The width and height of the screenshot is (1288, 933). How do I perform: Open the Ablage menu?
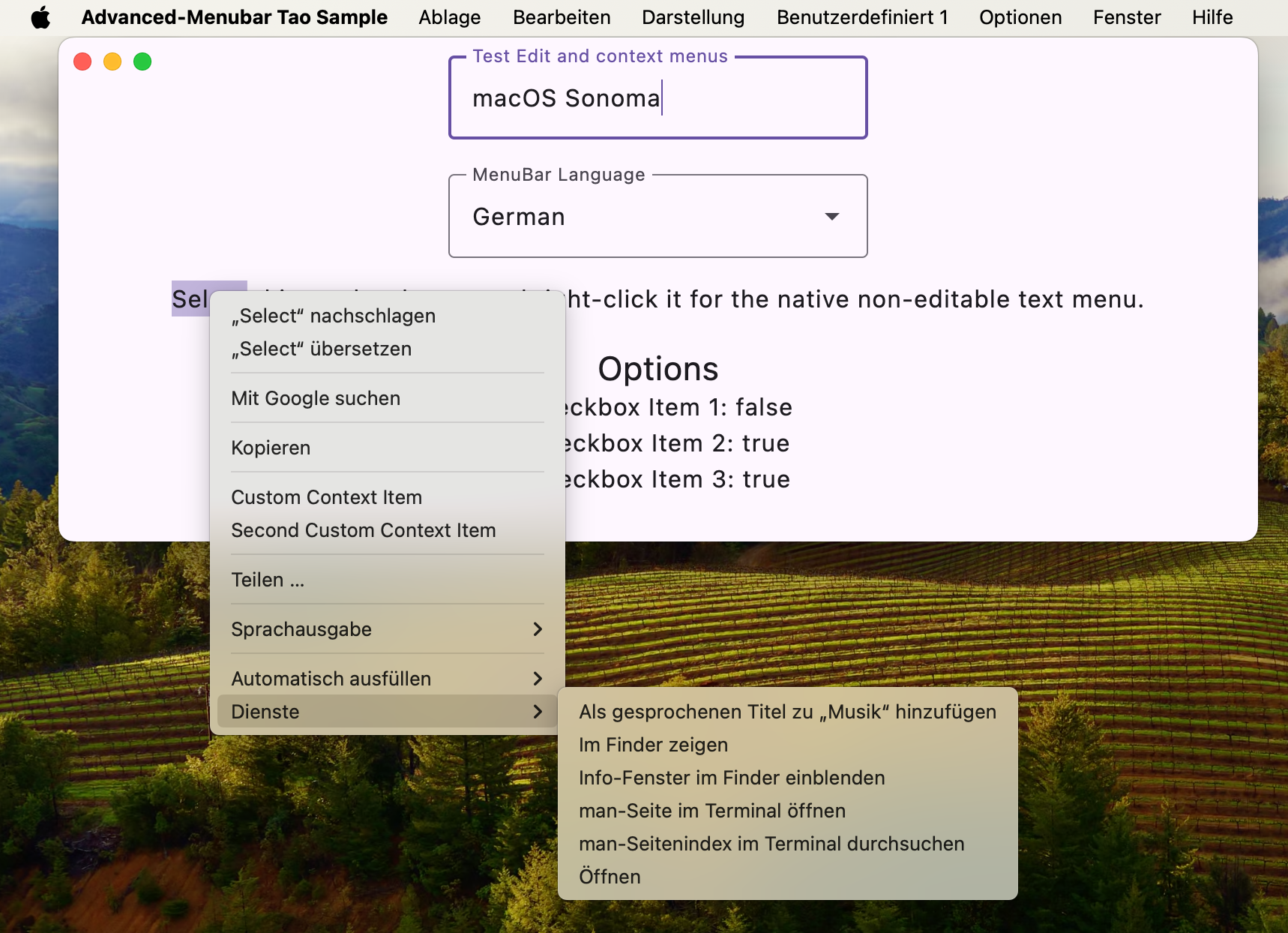pyautogui.click(x=450, y=17)
